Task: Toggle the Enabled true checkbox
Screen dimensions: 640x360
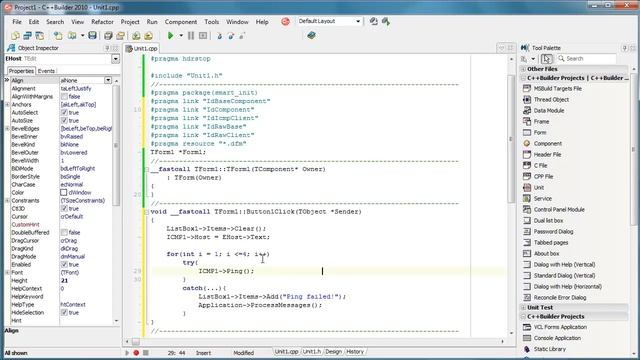Action: coord(64,264)
